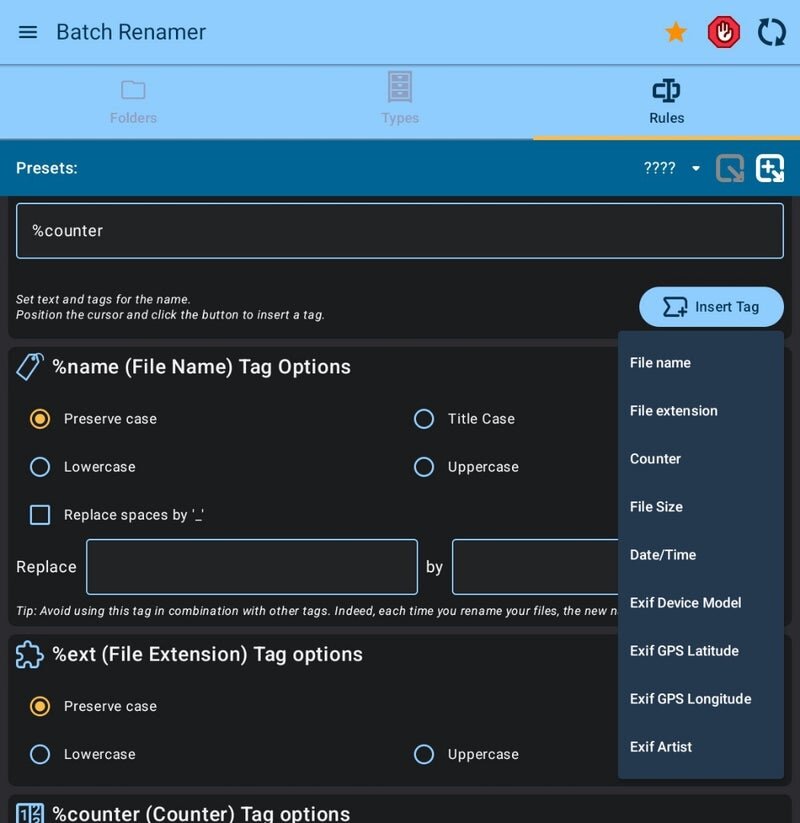Click the %counter (Counter) Tag options heading
The width and height of the screenshot is (800, 823).
coord(201,814)
